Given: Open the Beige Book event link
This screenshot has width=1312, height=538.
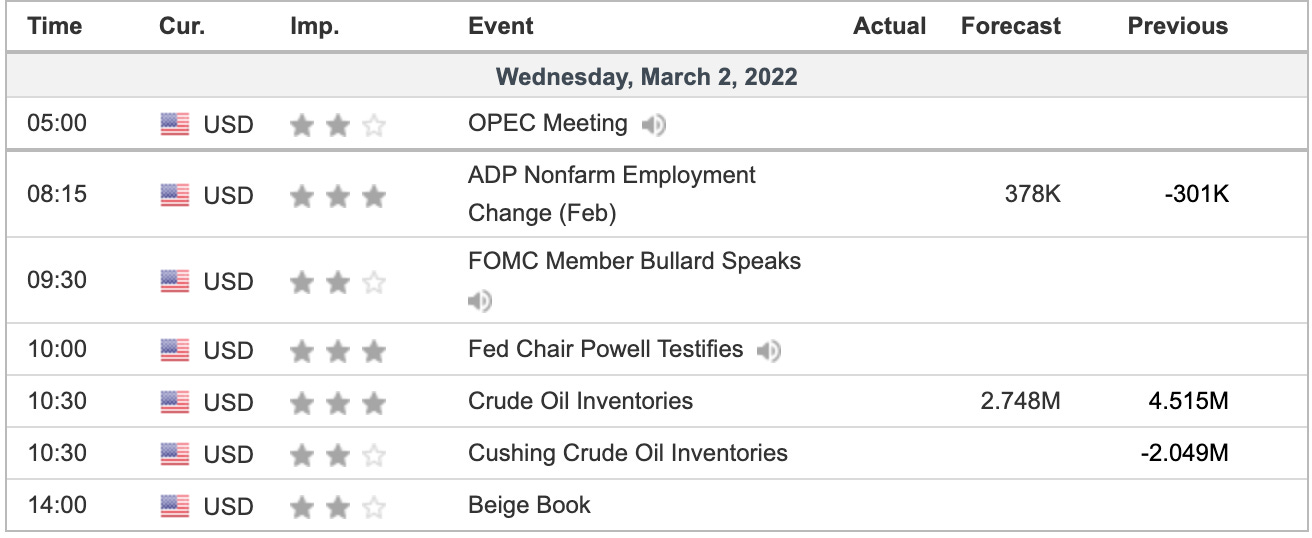Looking at the screenshot, I should [530, 505].
